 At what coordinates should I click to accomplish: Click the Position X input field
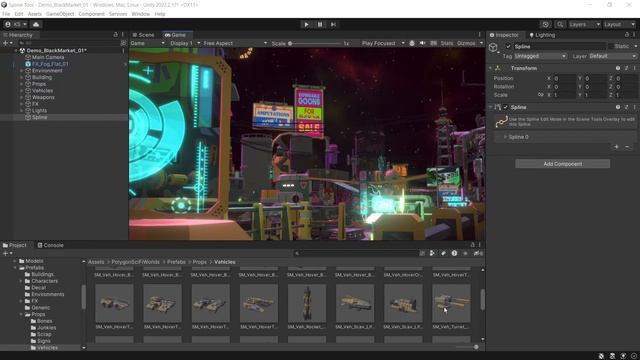coord(564,78)
